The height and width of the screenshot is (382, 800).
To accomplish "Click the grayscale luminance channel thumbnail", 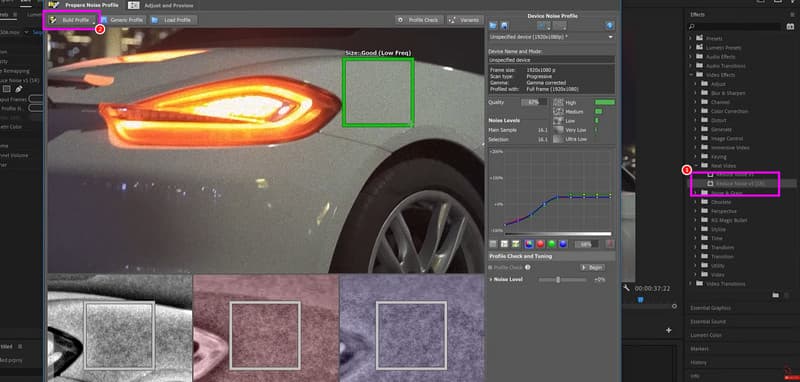I will point(120,327).
